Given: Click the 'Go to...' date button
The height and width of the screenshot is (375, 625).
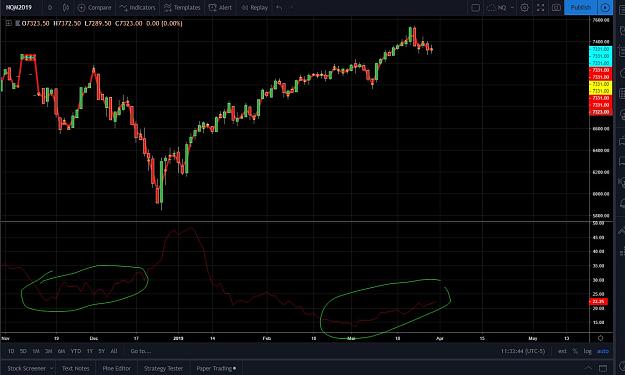Looking at the screenshot, I should click(x=140, y=351).
